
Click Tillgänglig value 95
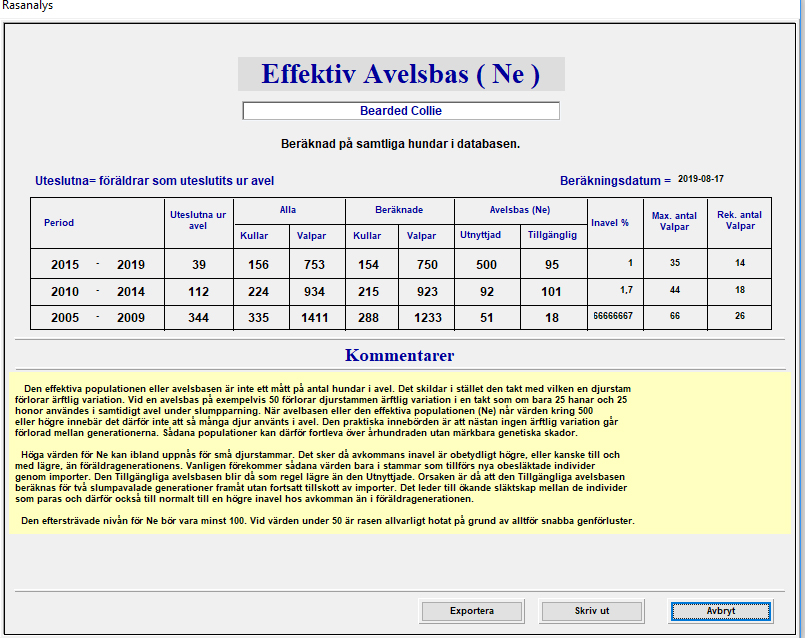[x=552, y=265]
